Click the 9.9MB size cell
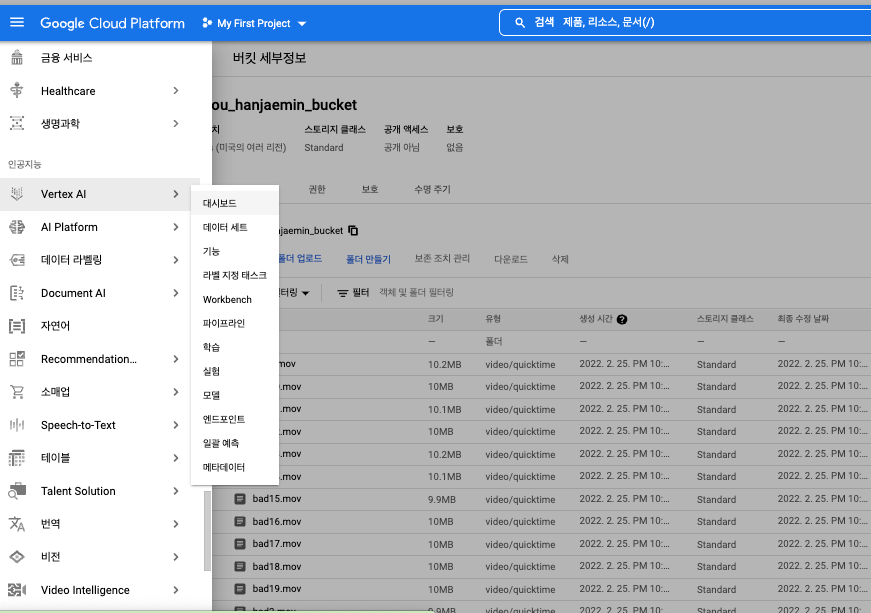Viewport: 871px width, 613px height. click(442, 499)
